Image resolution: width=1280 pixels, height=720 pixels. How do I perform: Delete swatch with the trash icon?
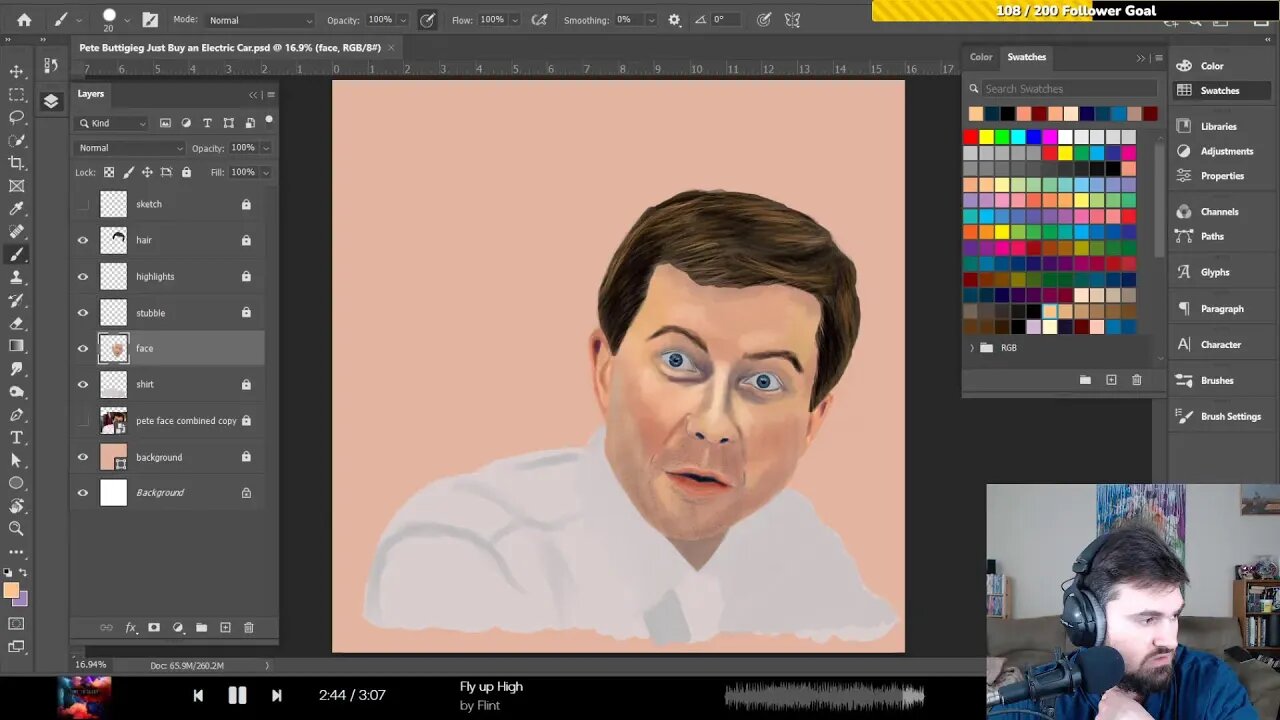1136,380
